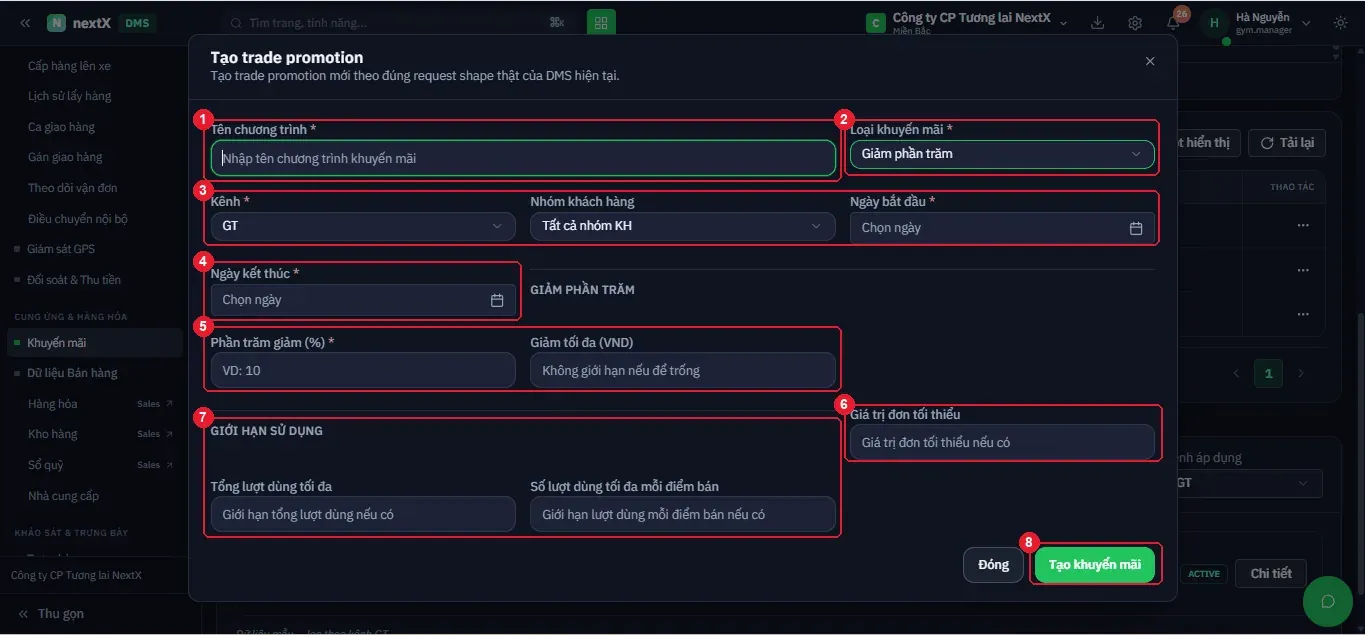Expand the Loại khuyến mãi dropdown

pos(1002,154)
